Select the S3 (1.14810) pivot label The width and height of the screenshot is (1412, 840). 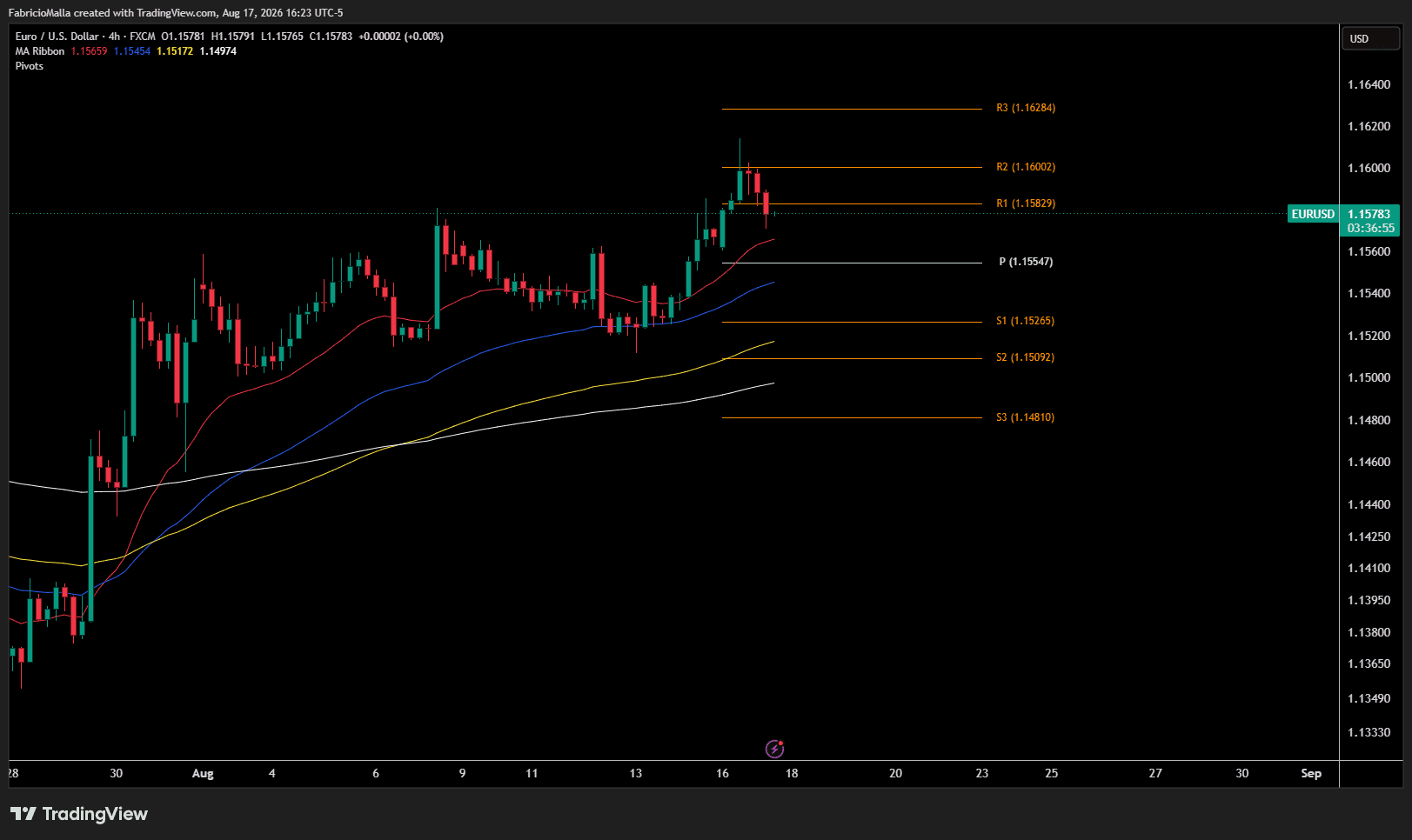coord(1025,417)
